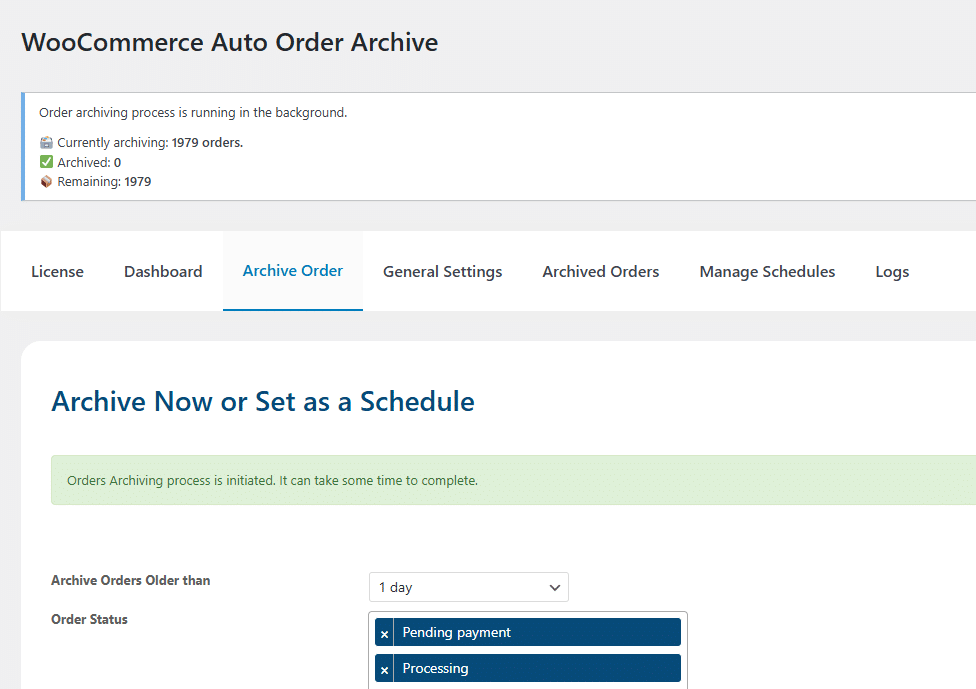This screenshot has height=689, width=976.
Task: Open the License tab
Action: (57, 271)
